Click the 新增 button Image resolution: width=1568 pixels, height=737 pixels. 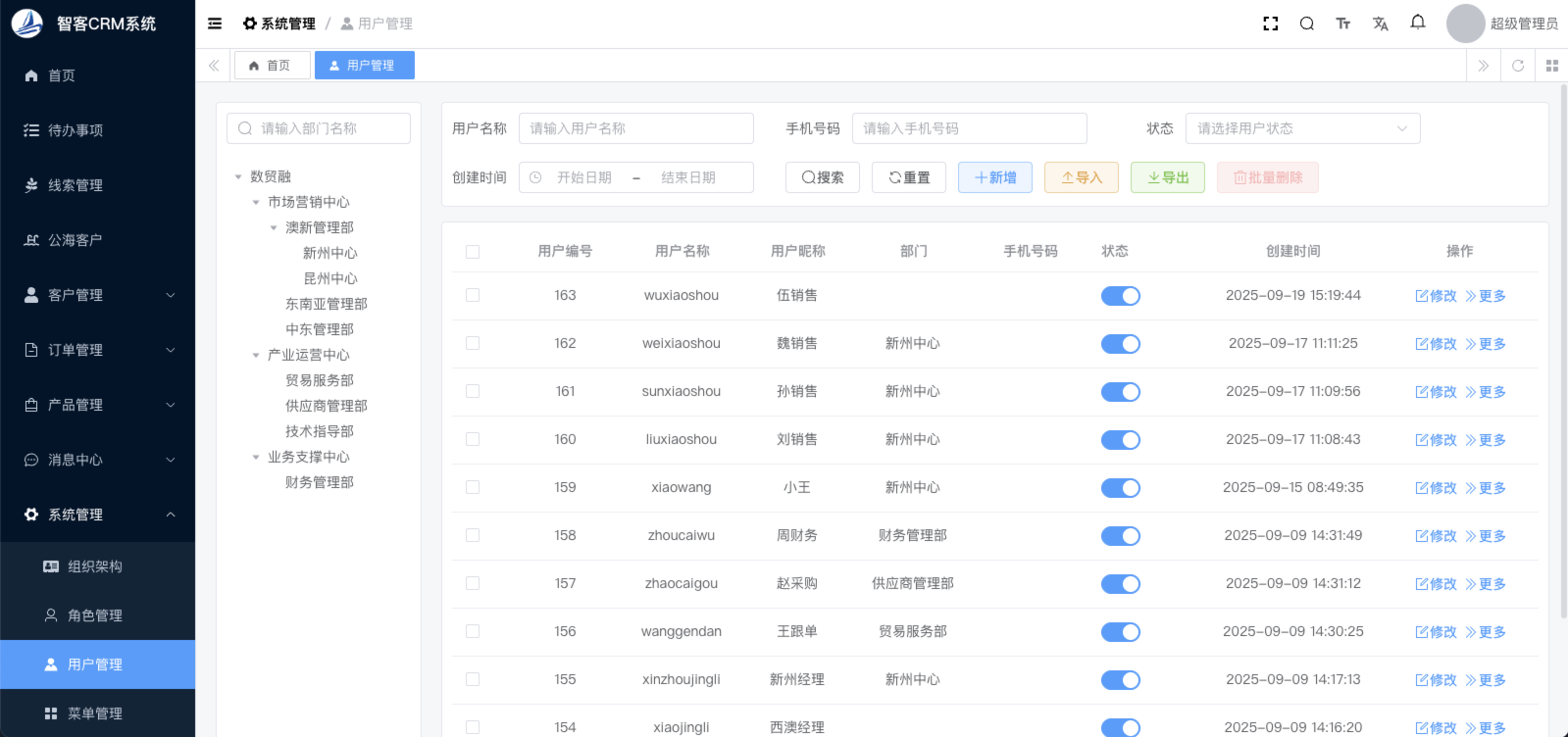[994, 177]
